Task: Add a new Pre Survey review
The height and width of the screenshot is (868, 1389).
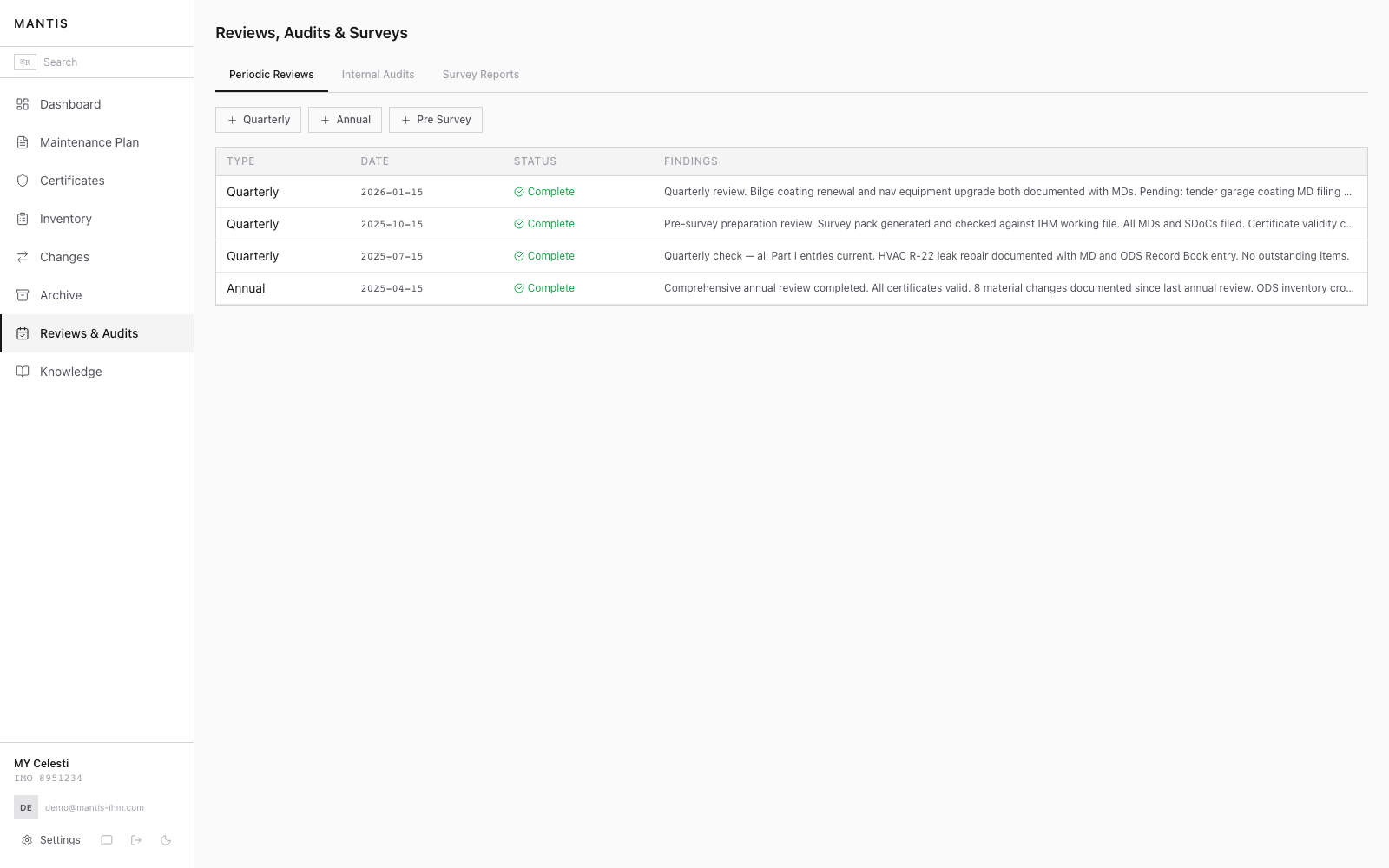Action: tap(436, 120)
